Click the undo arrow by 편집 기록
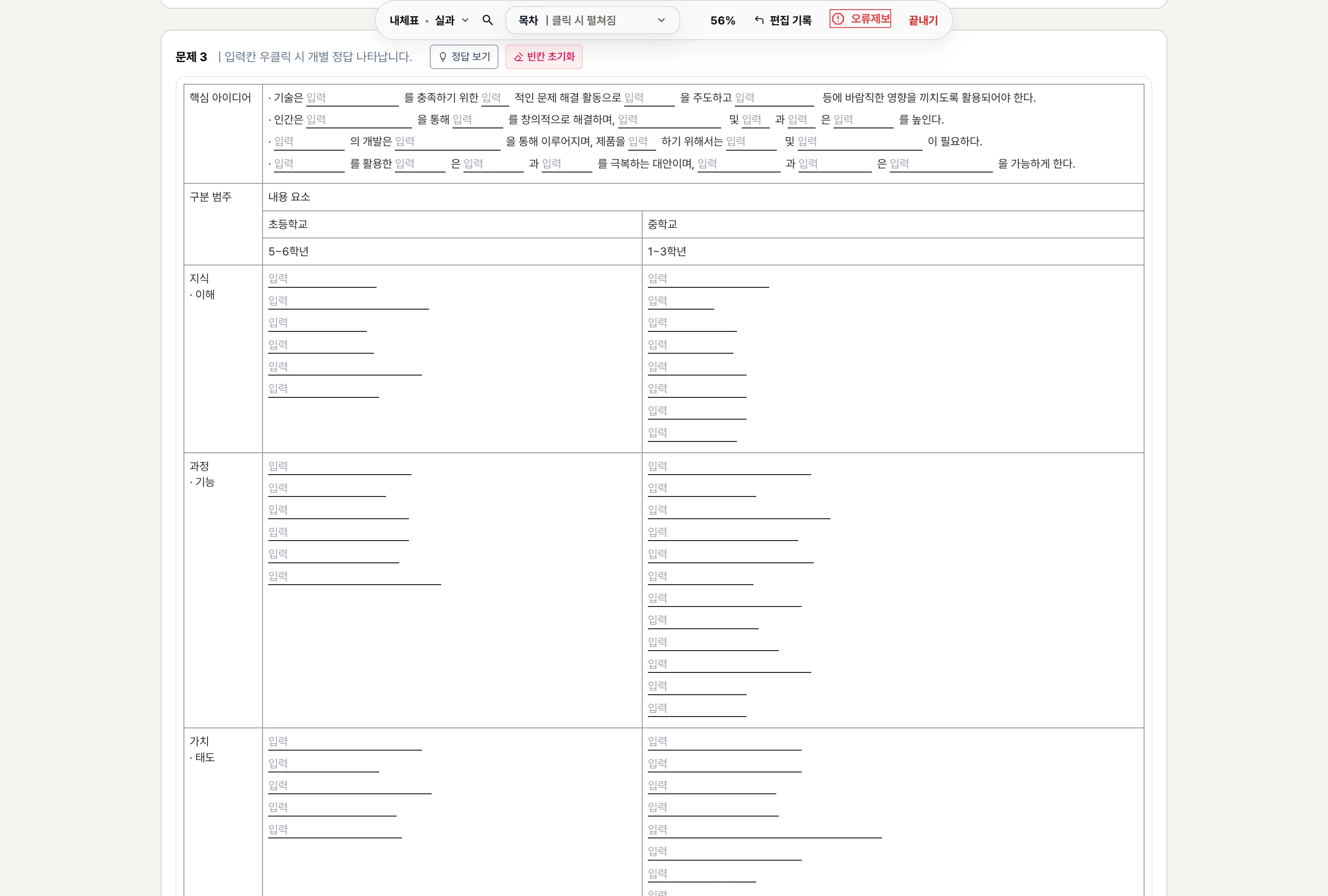Viewport: 1328px width, 896px height. click(x=759, y=20)
